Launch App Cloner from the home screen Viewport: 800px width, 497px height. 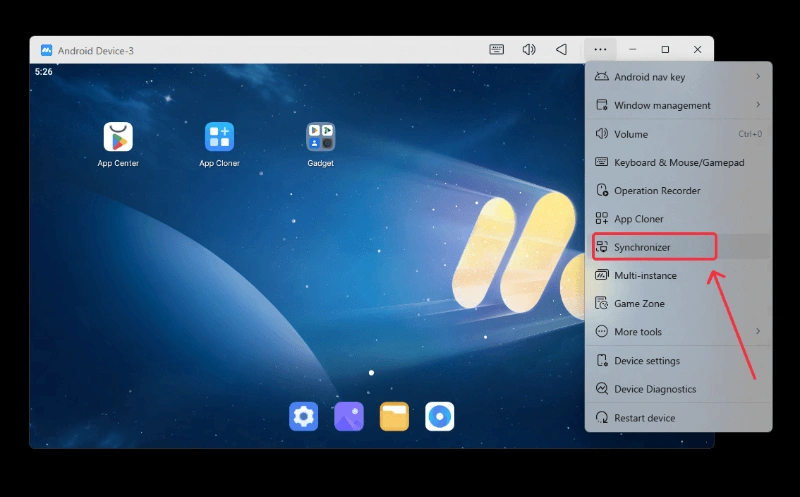click(219, 137)
